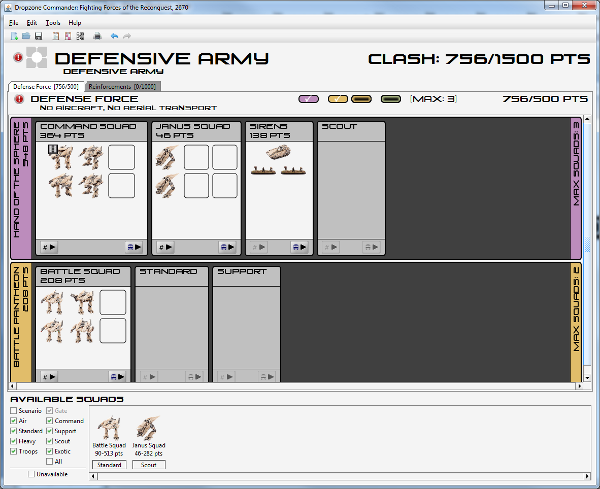Viewport: 600px width, 489px height.
Task: Open Janus Squad left options arrow
Action: (x=165, y=247)
